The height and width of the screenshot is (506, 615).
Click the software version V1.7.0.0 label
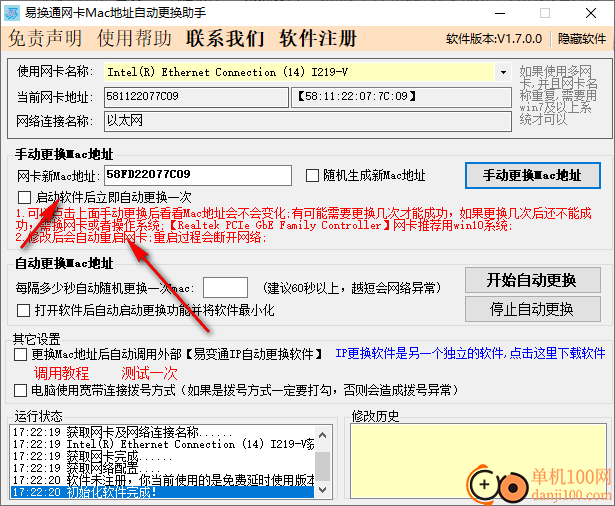494,38
